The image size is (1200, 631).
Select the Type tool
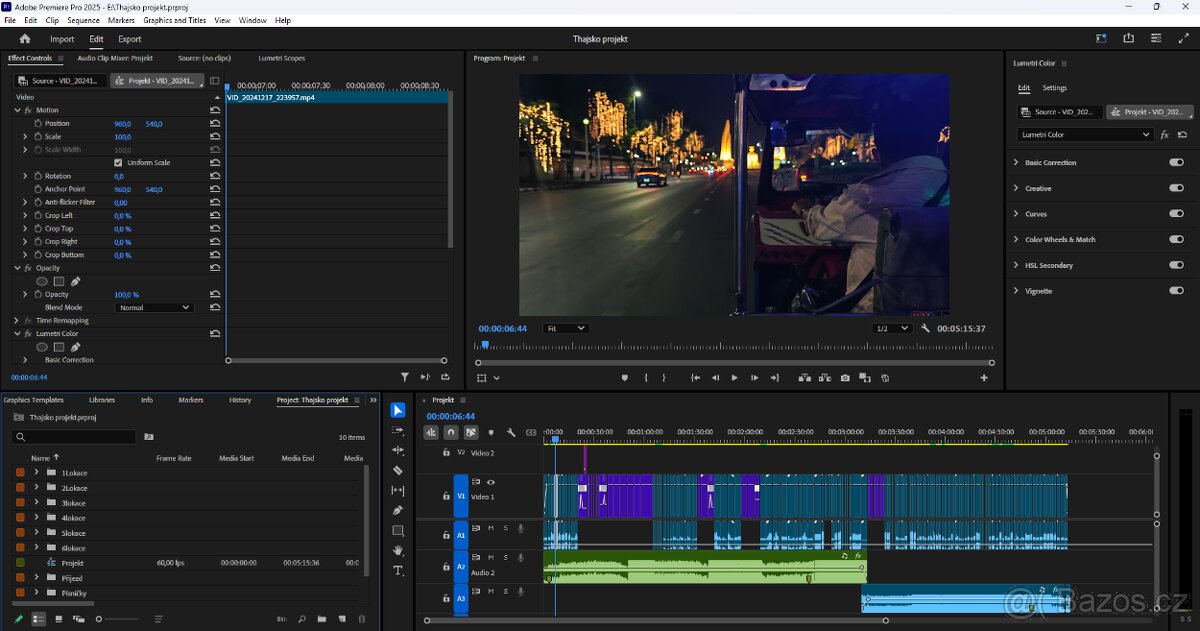point(398,570)
